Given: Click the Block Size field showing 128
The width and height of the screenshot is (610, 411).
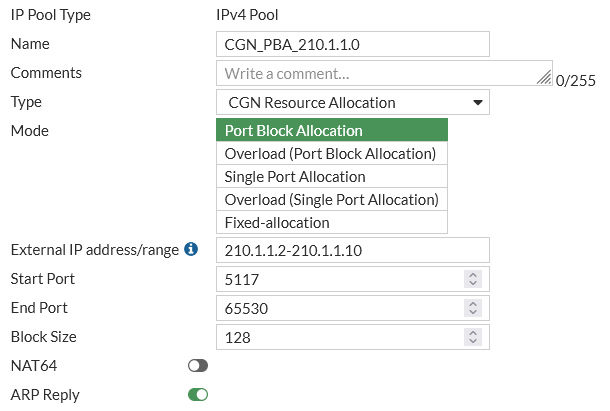Looking at the screenshot, I should tap(340, 337).
